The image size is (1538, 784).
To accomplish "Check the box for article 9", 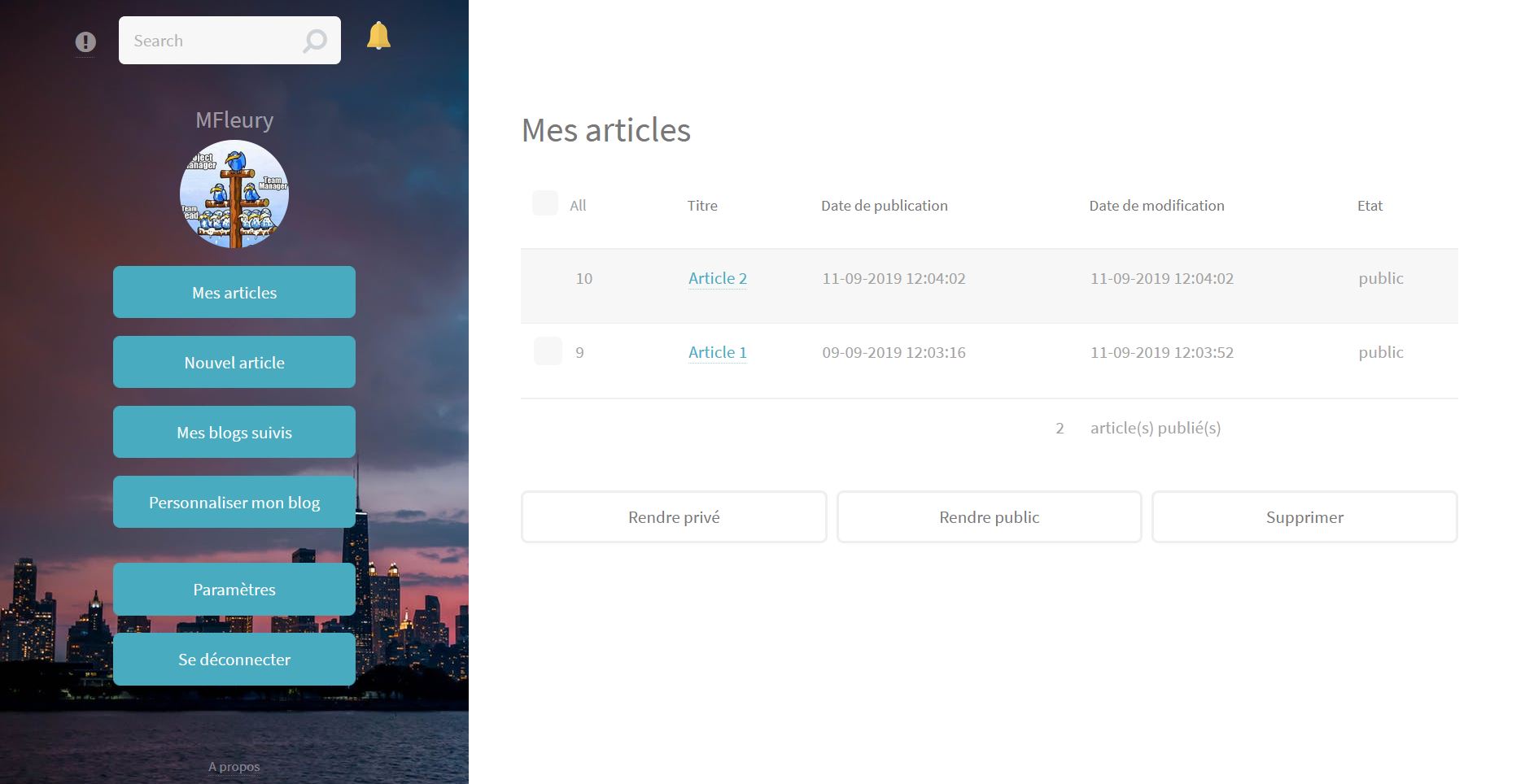I will [x=548, y=351].
